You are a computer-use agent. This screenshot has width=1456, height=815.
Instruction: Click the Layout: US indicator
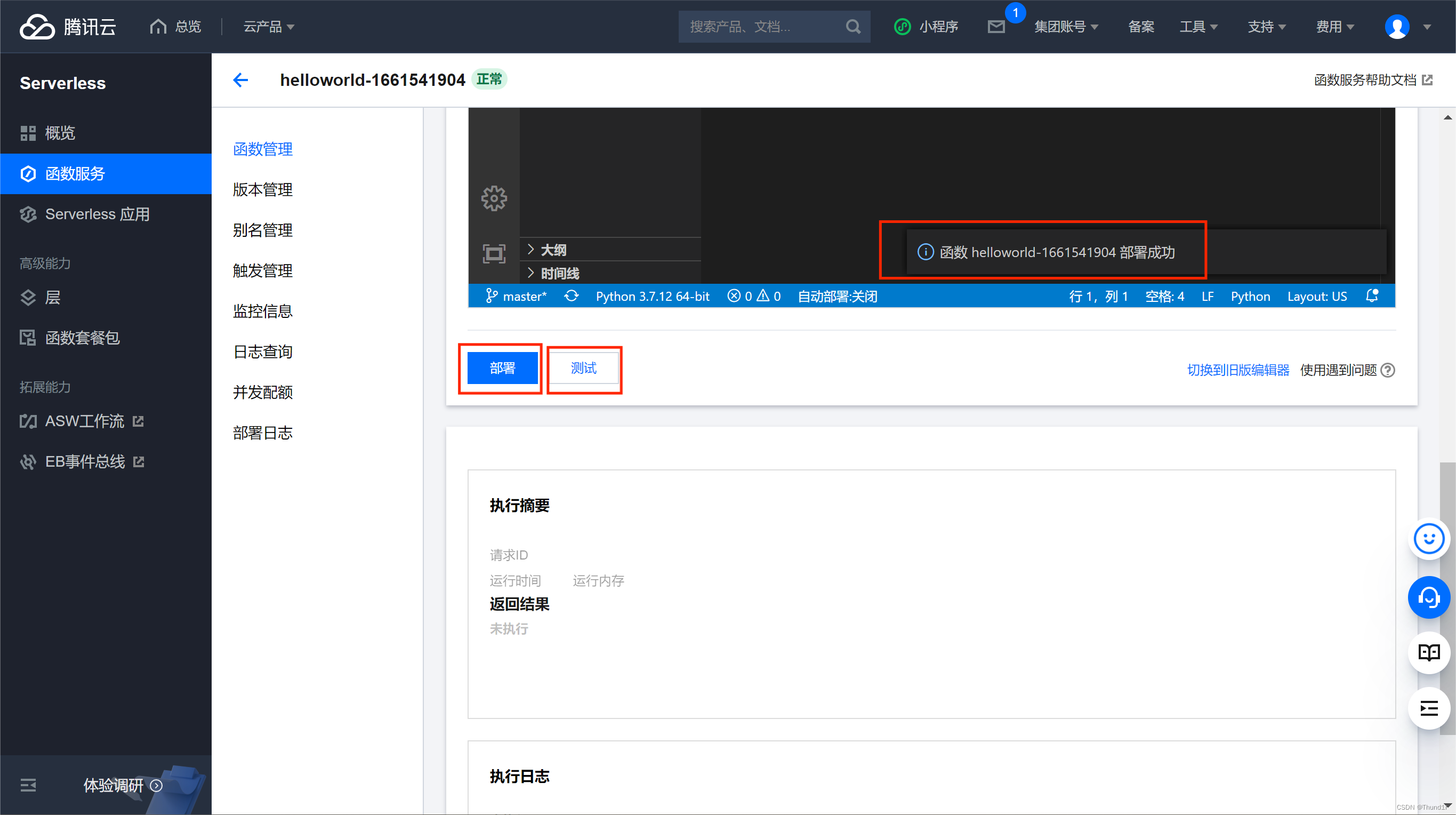1316,296
